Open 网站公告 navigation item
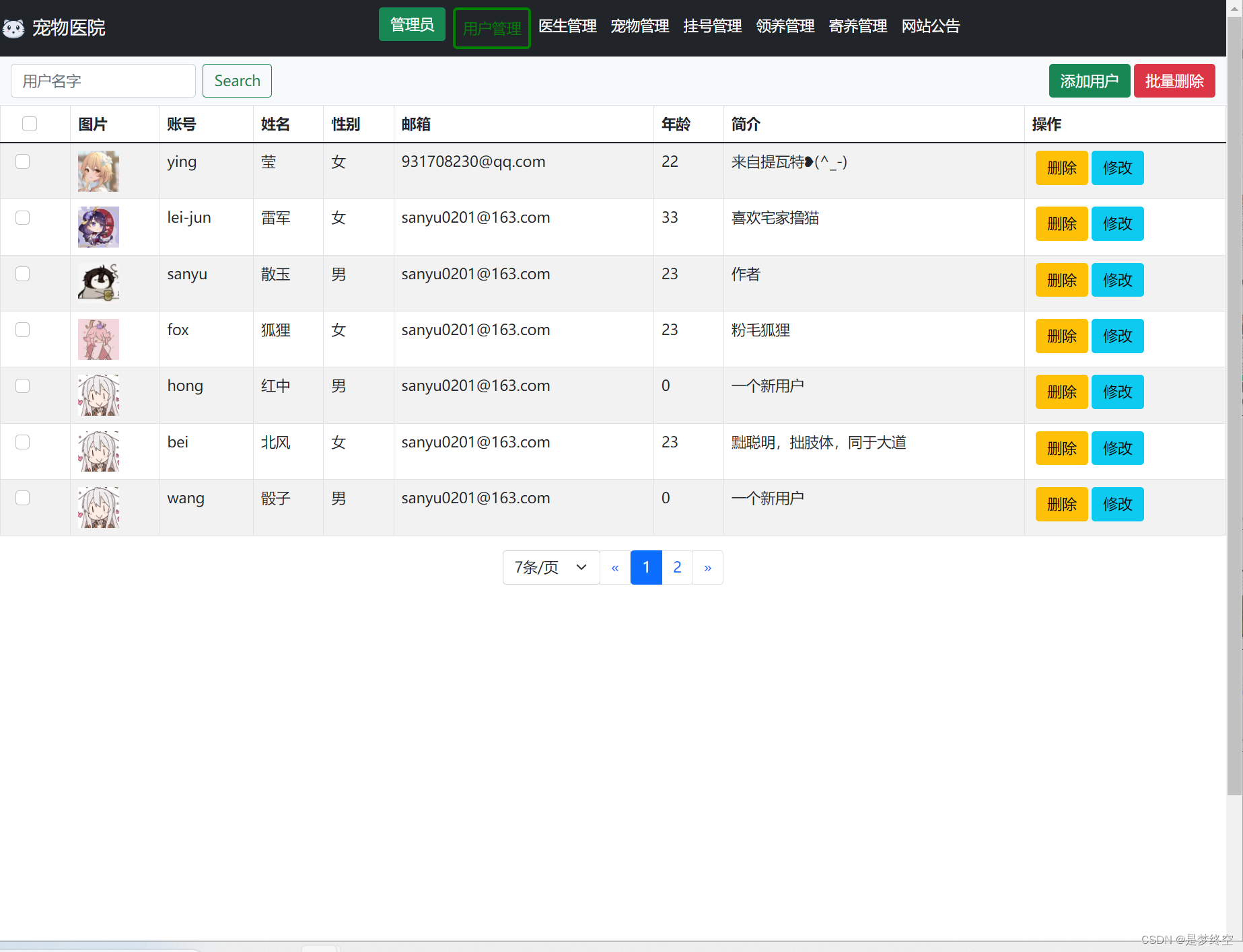Image resolution: width=1243 pixels, height=952 pixels. [931, 26]
